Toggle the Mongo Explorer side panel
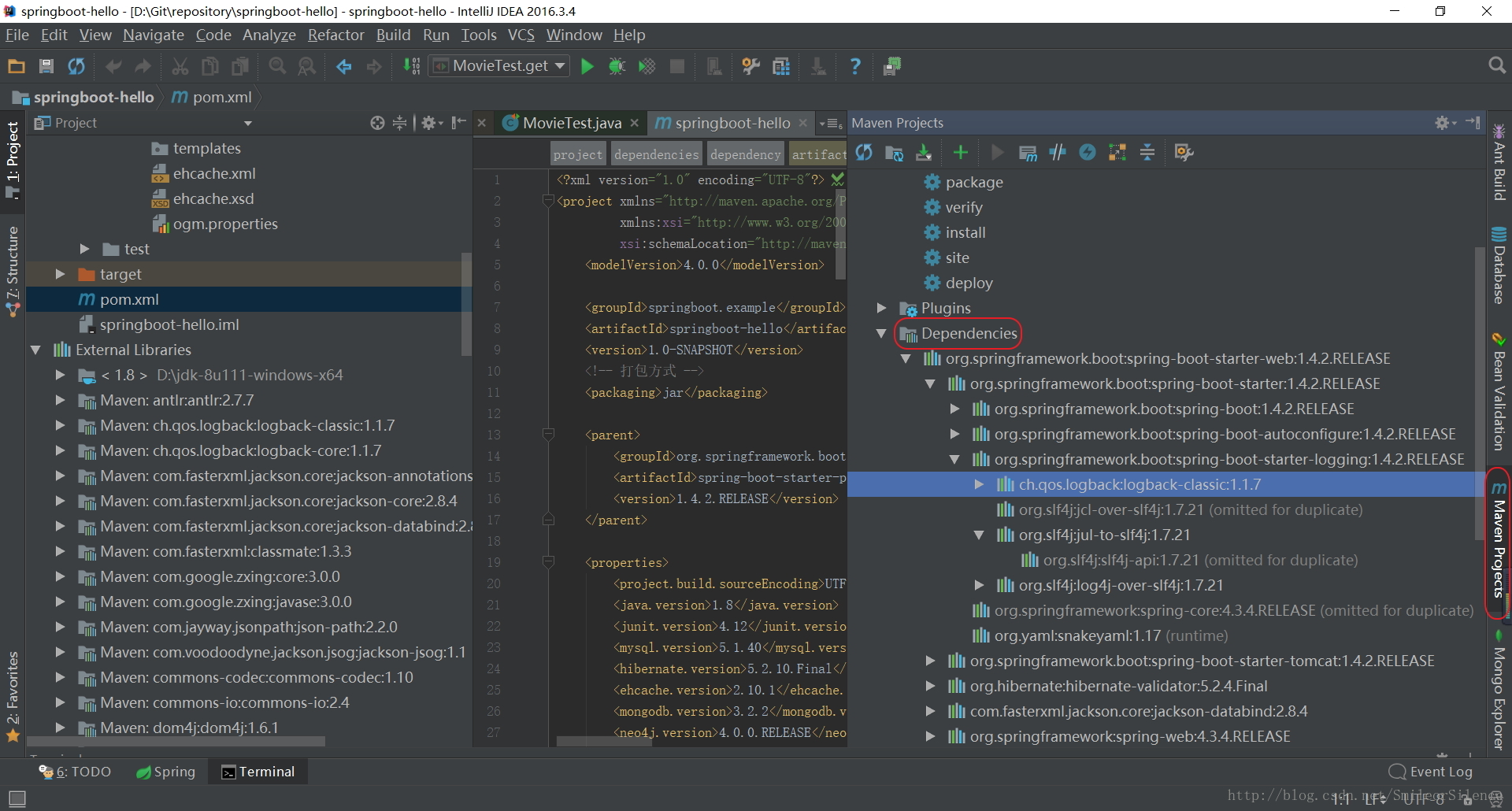This screenshot has width=1512, height=811. [x=1499, y=689]
